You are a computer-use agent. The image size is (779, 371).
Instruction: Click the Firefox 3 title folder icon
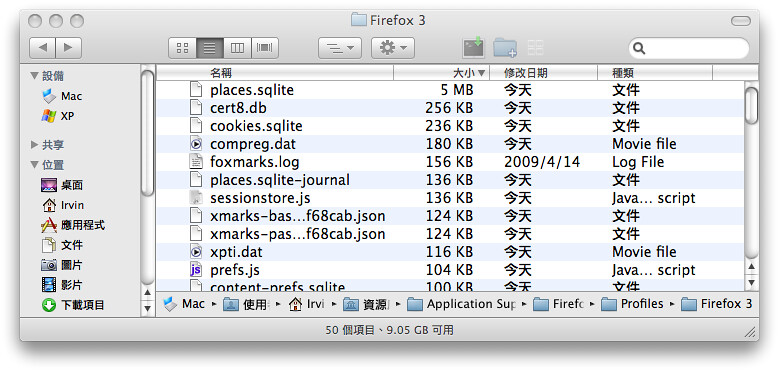tap(359, 20)
